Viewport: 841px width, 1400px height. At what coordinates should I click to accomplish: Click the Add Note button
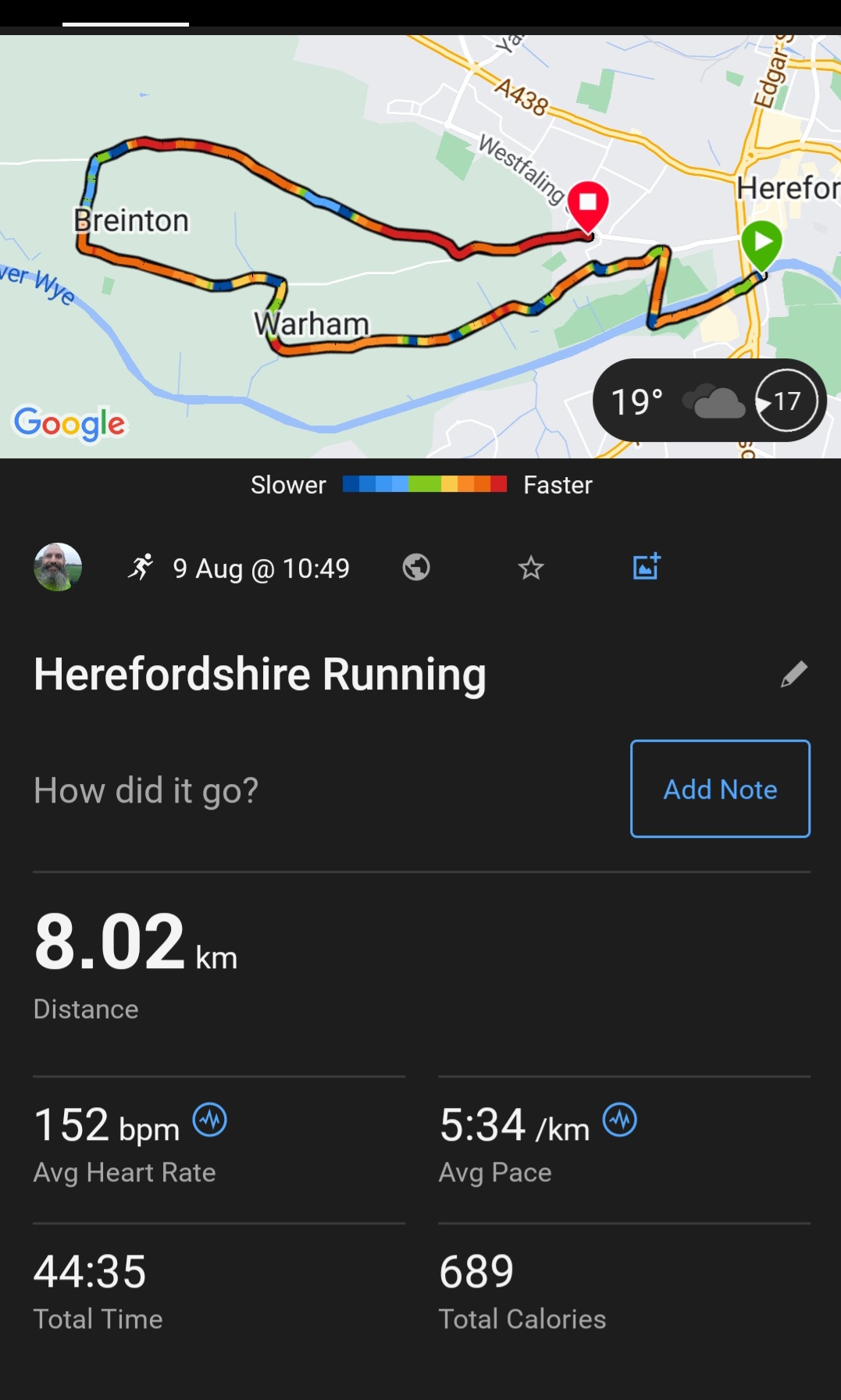click(720, 789)
